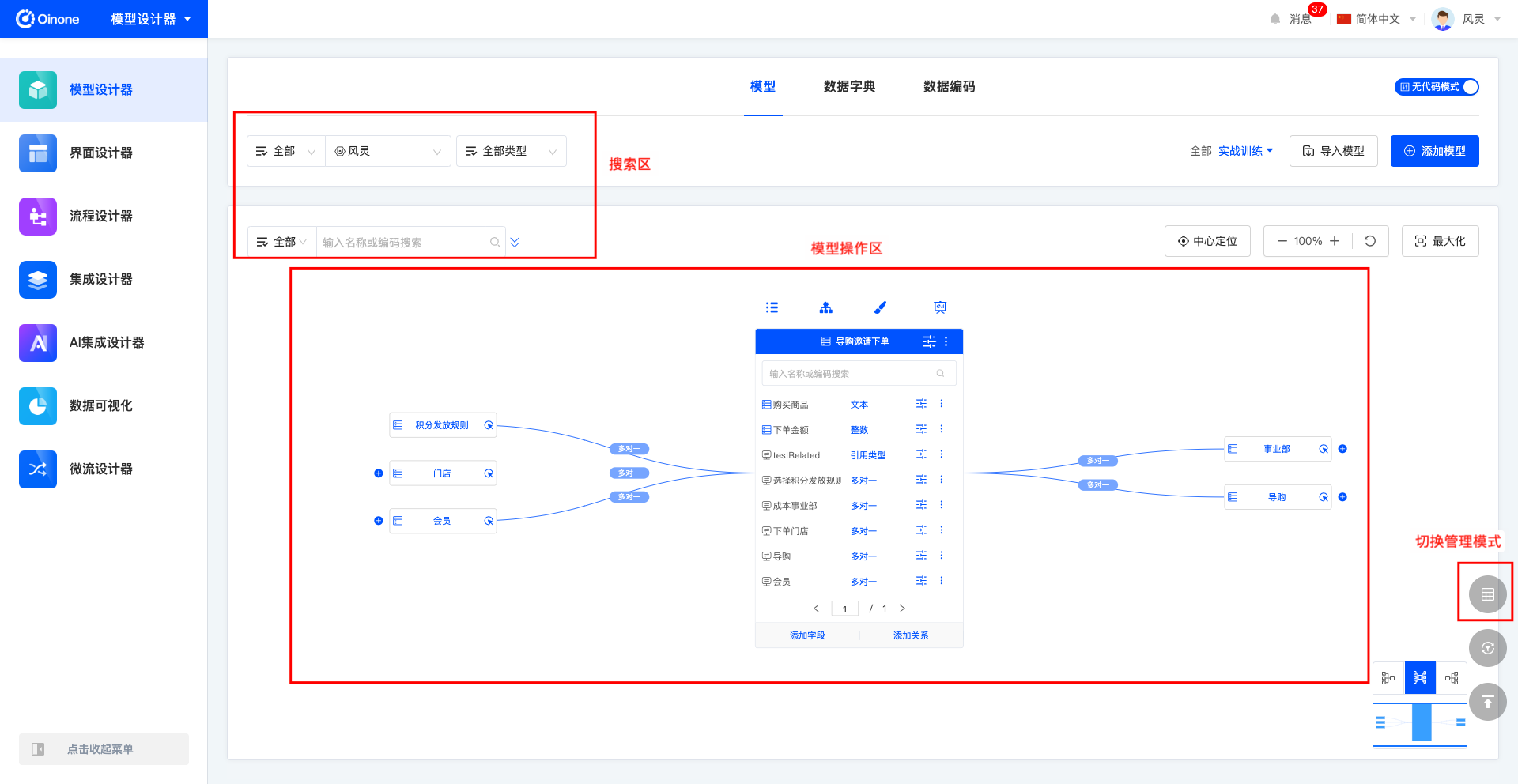Open the 流程设计器 sidebar icon

pyautogui.click(x=38, y=217)
